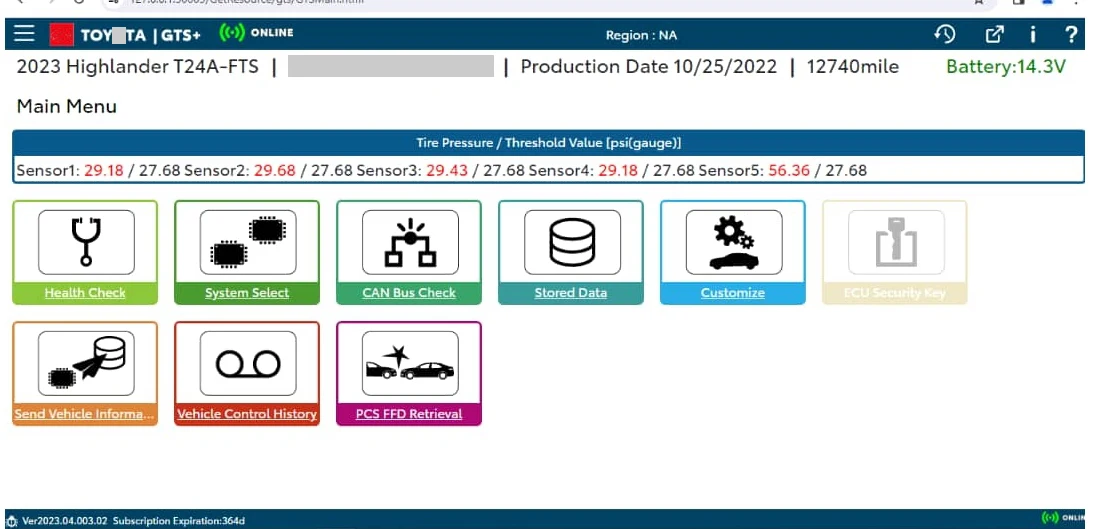Click the CAN Bus Check network icon

[x=410, y=242]
